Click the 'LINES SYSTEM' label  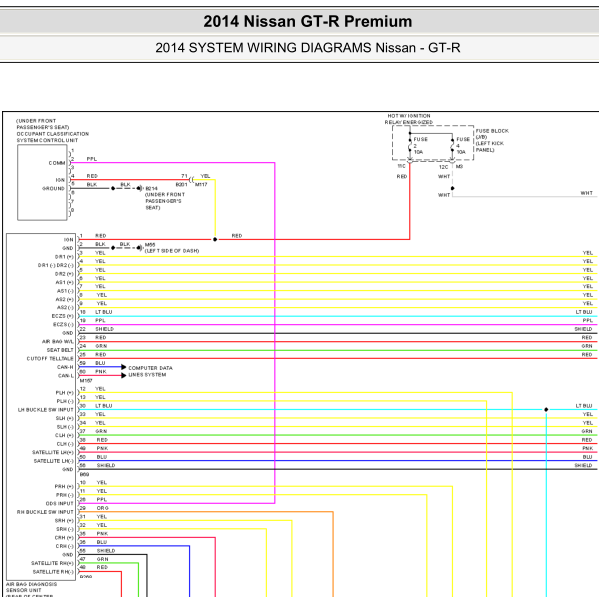pos(147,375)
